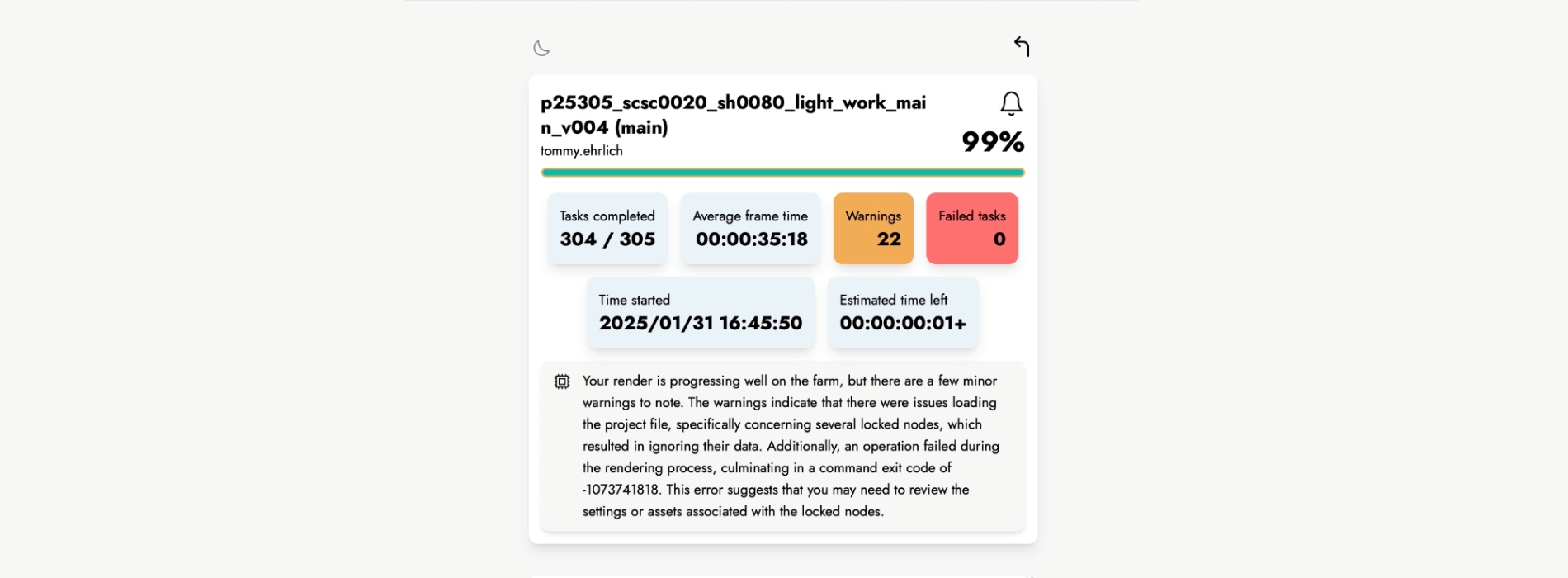Screen dimensions: 1568x578
Task: Click the Average frame time label
Action: click(x=750, y=216)
